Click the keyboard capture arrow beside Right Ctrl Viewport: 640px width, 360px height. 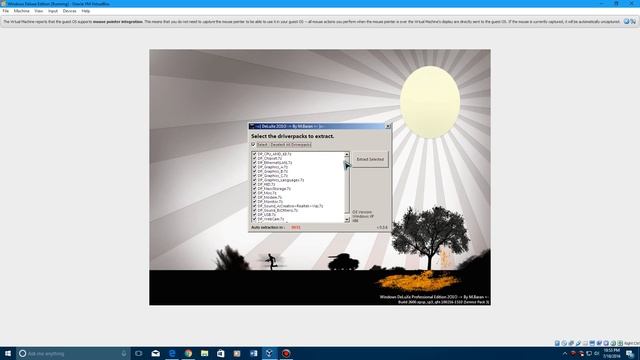click(620, 343)
